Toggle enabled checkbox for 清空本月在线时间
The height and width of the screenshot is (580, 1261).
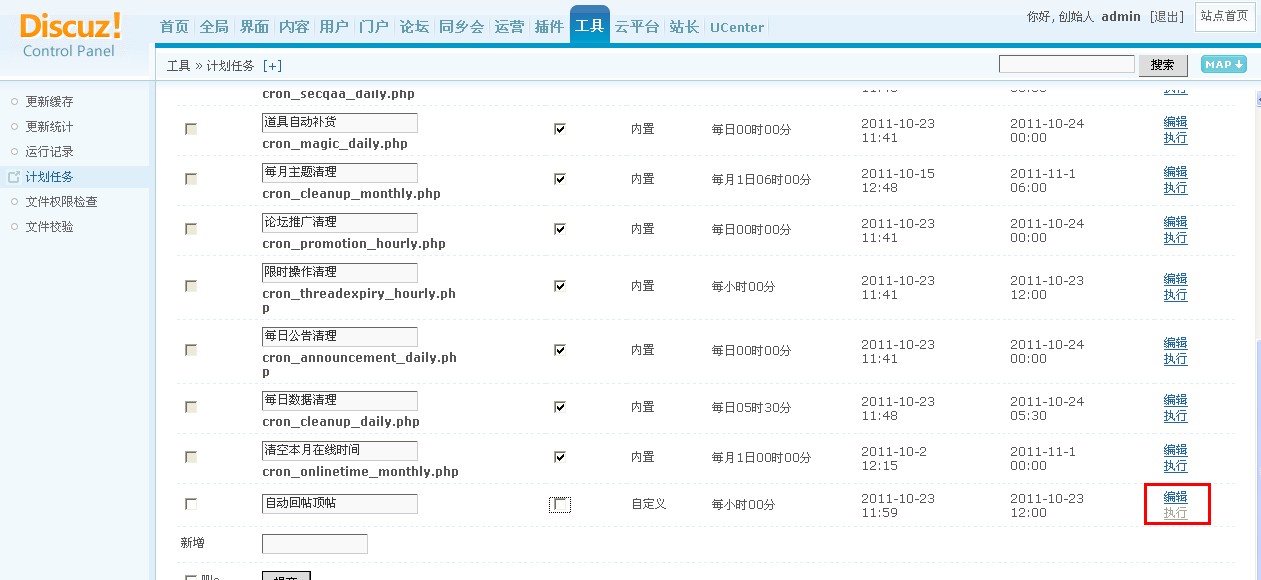pyautogui.click(x=560, y=457)
